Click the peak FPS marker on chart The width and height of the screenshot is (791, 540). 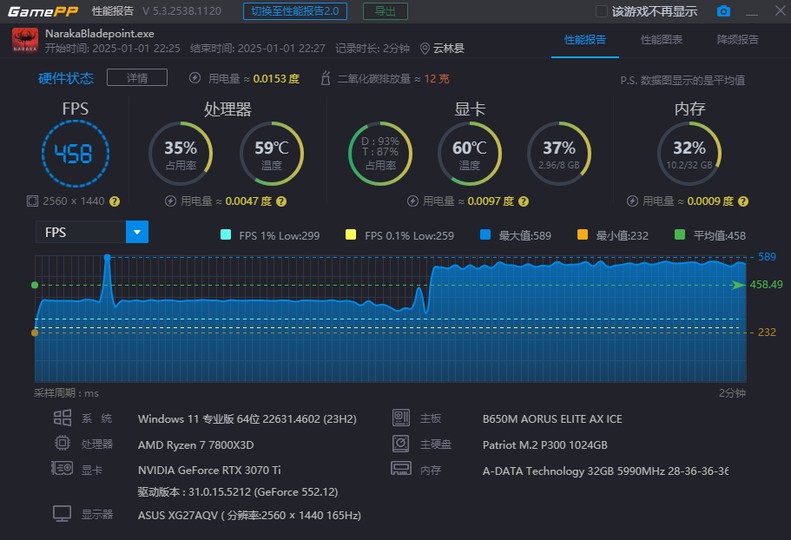[107, 257]
